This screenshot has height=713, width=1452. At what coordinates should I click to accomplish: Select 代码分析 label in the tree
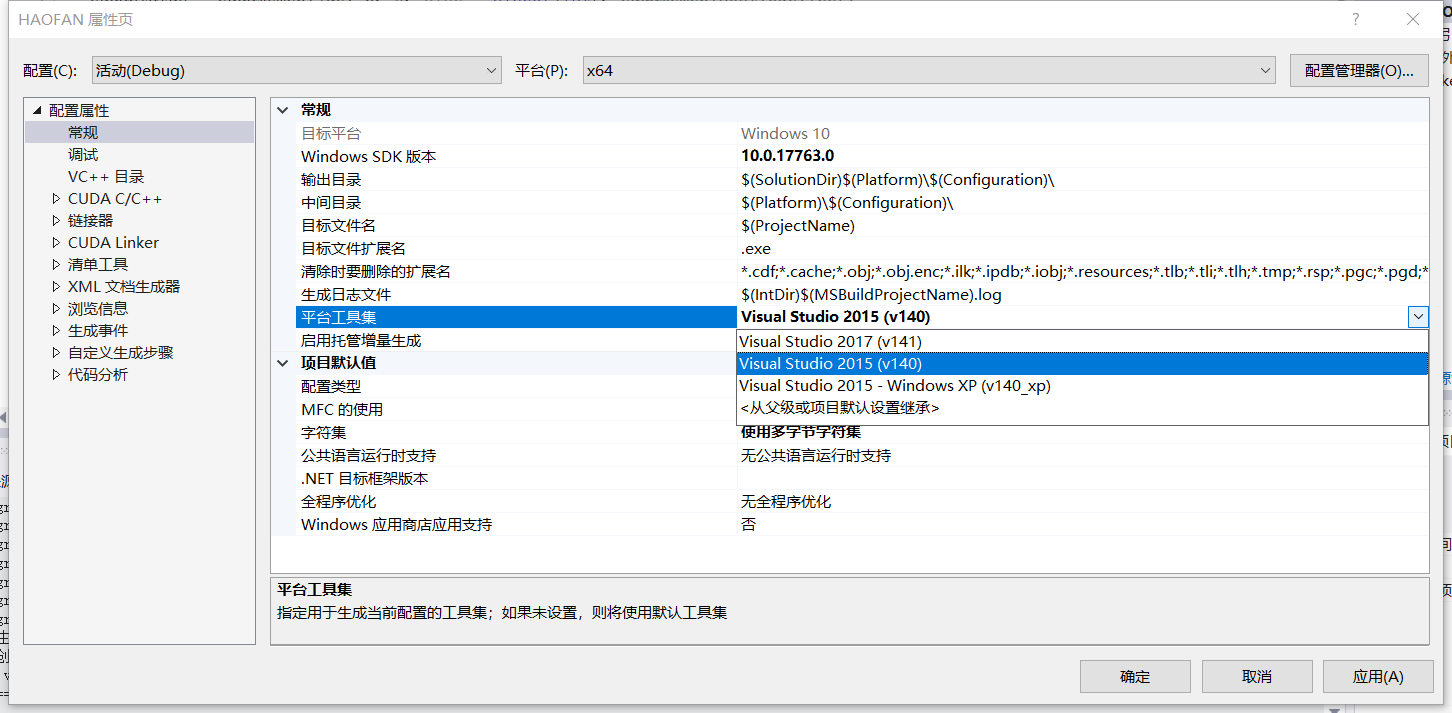pyautogui.click(x=98, y=374)
